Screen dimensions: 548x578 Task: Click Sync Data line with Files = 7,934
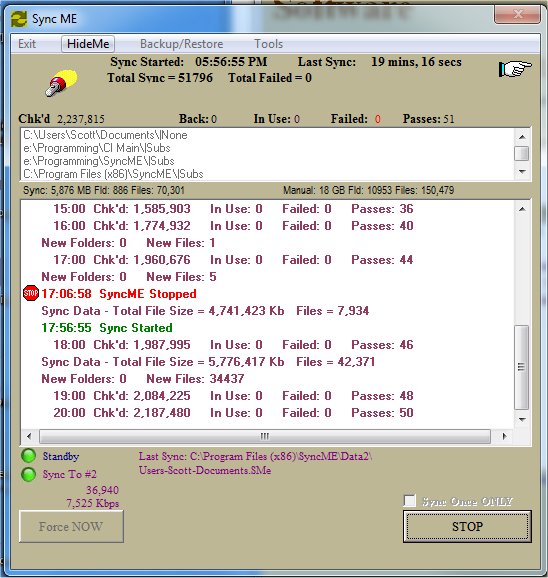(x=205, y=310)
